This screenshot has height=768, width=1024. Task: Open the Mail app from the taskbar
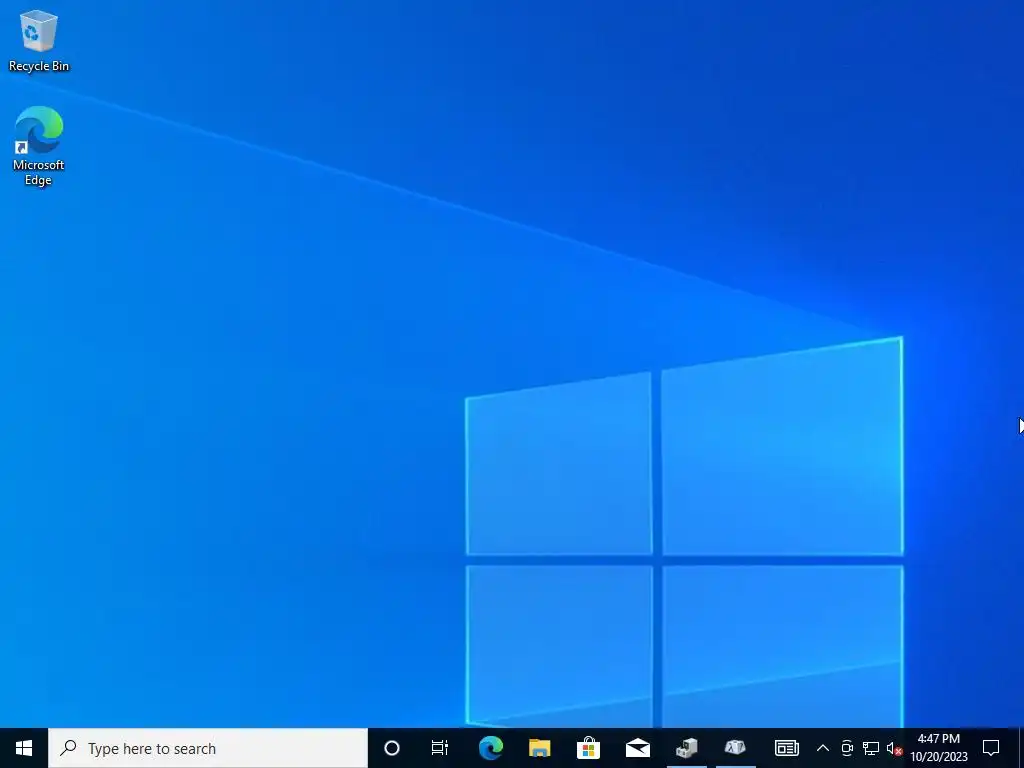[637, 748]
